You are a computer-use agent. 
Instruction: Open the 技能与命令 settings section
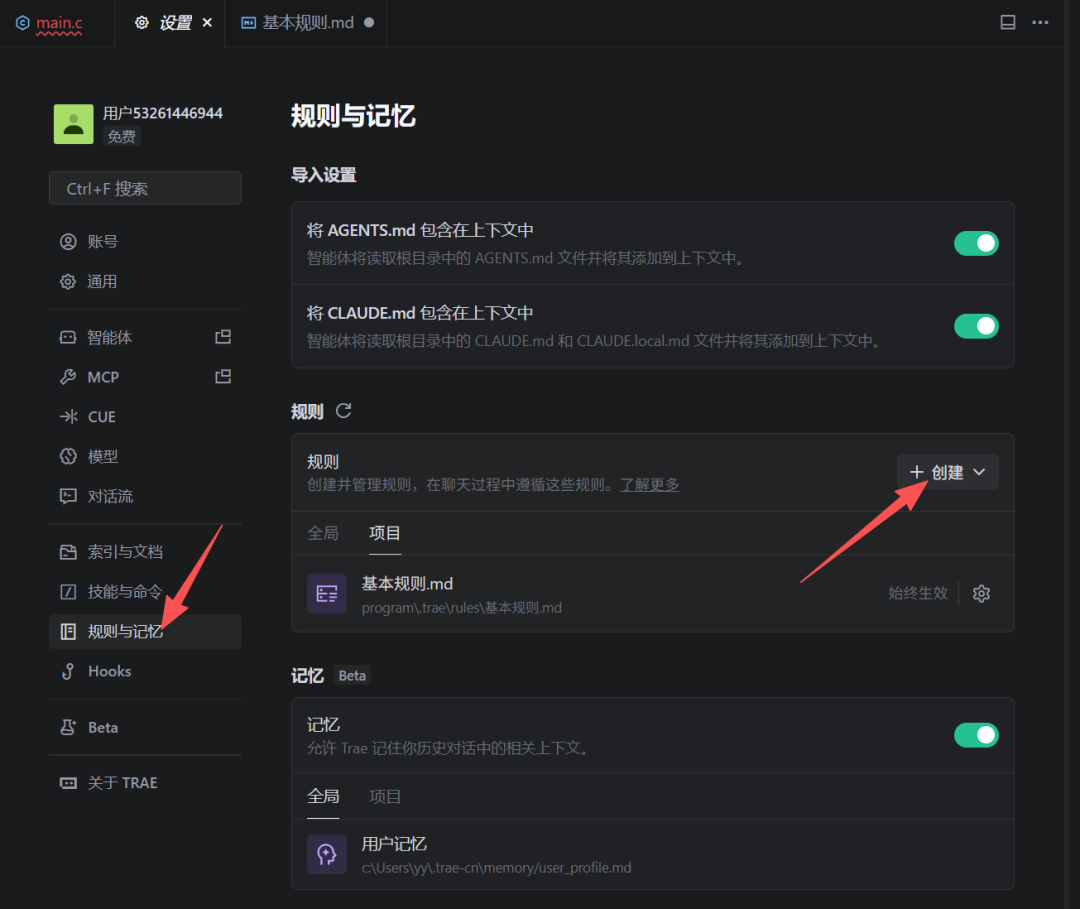145,592
